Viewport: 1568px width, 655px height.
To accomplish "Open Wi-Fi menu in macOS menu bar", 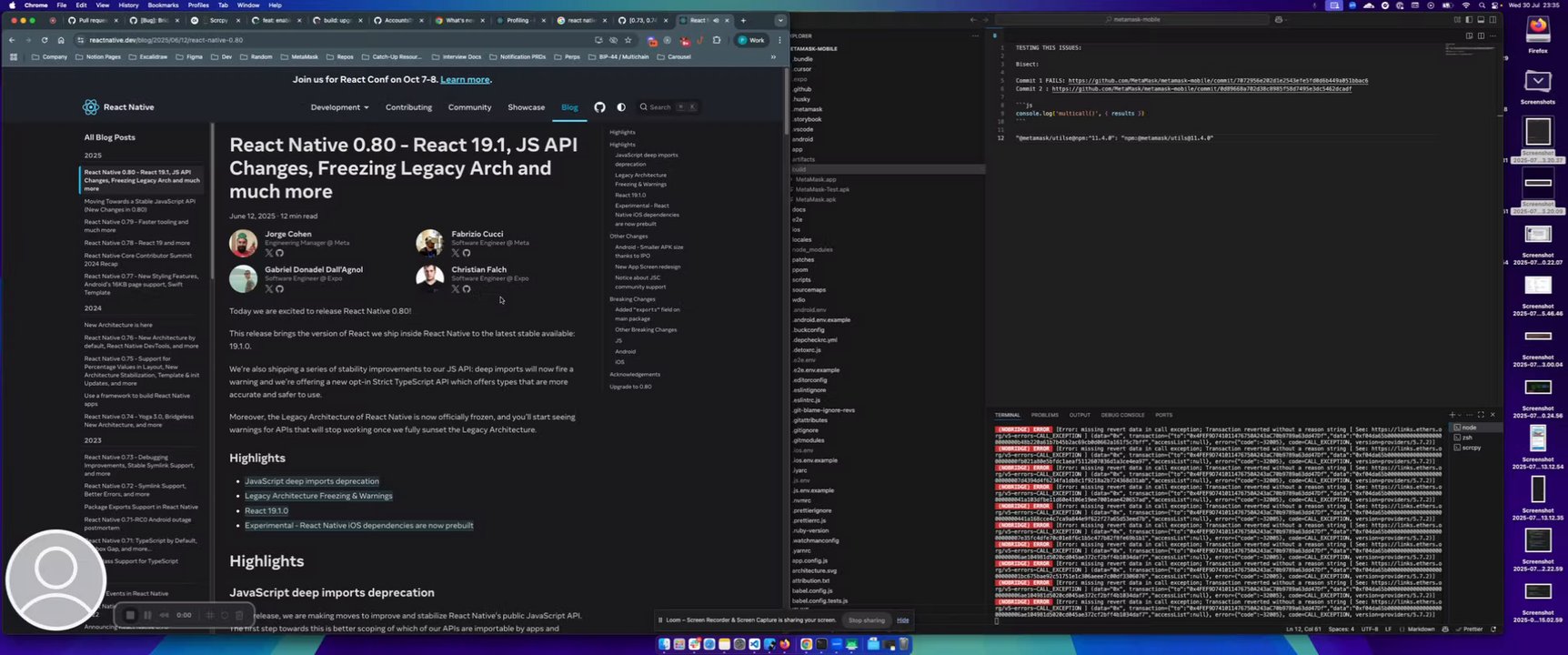I will (1466, 5).
